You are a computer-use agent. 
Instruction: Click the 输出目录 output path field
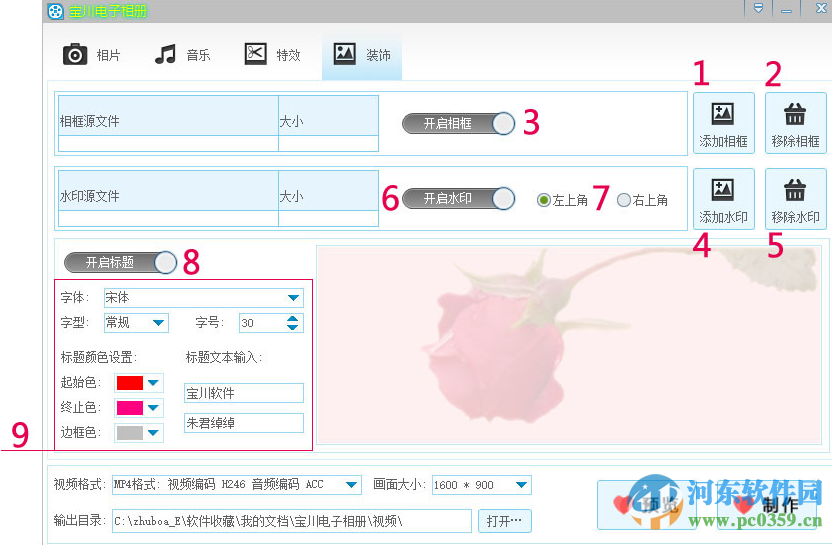coord(292,521)
